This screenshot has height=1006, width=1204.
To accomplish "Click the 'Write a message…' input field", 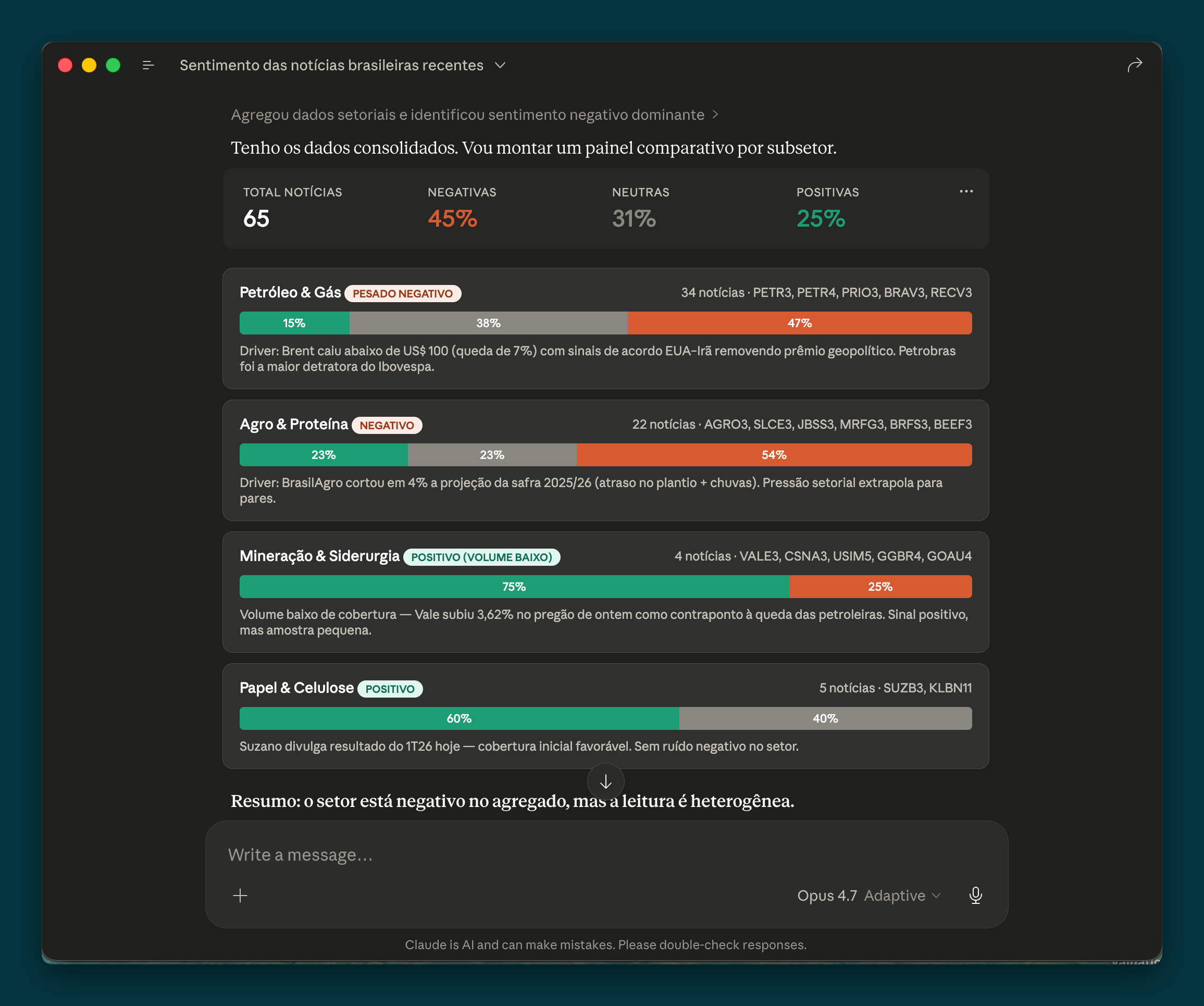I will point(606,855).
